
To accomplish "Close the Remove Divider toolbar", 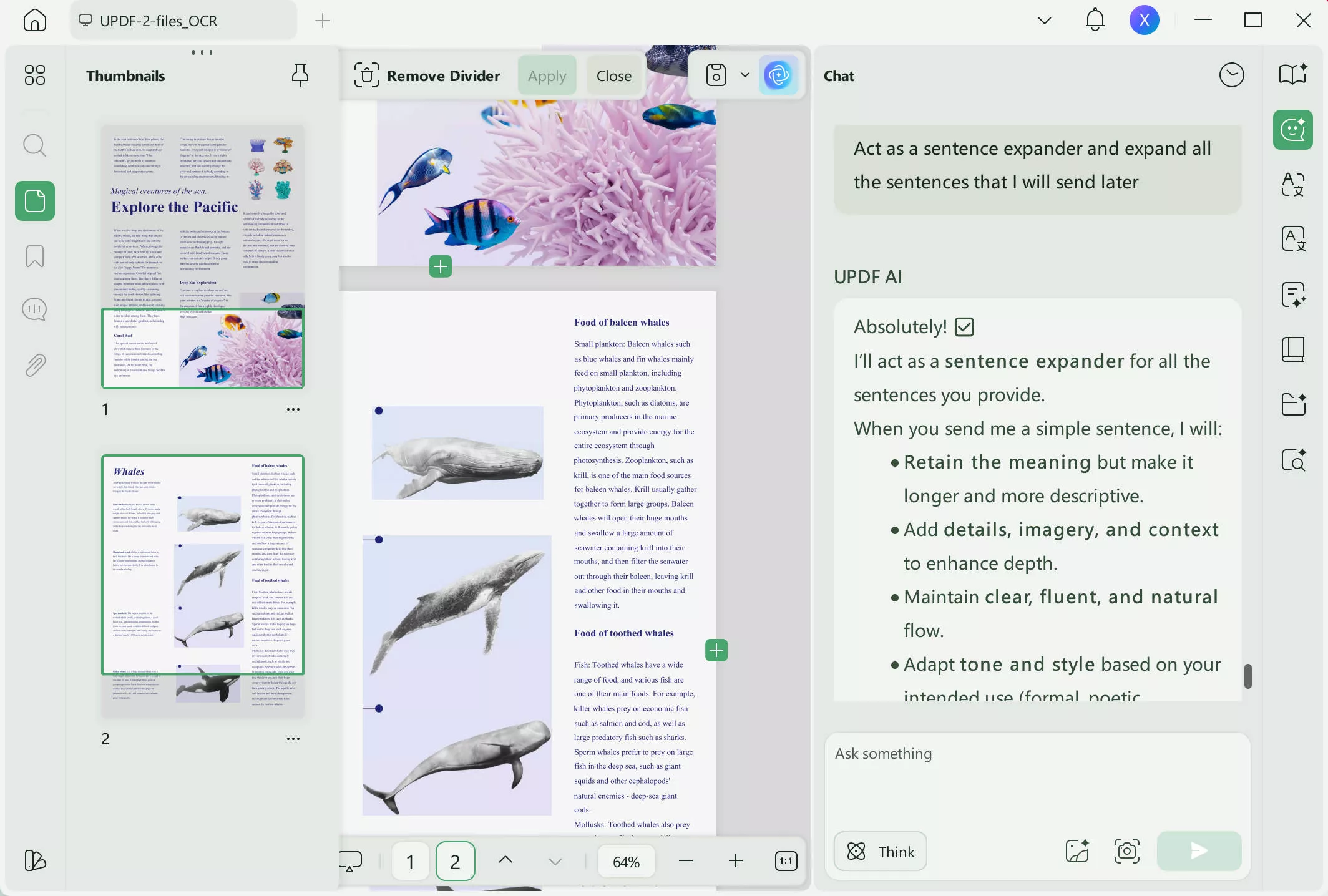I will click(x=613, y=75).
